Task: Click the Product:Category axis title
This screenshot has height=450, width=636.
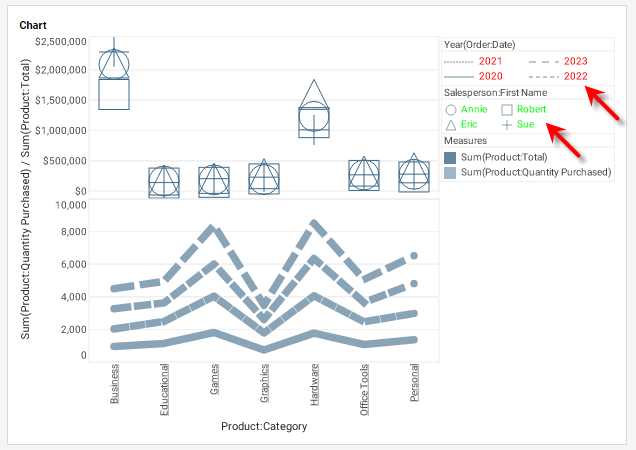Action: tap(264, 426)
